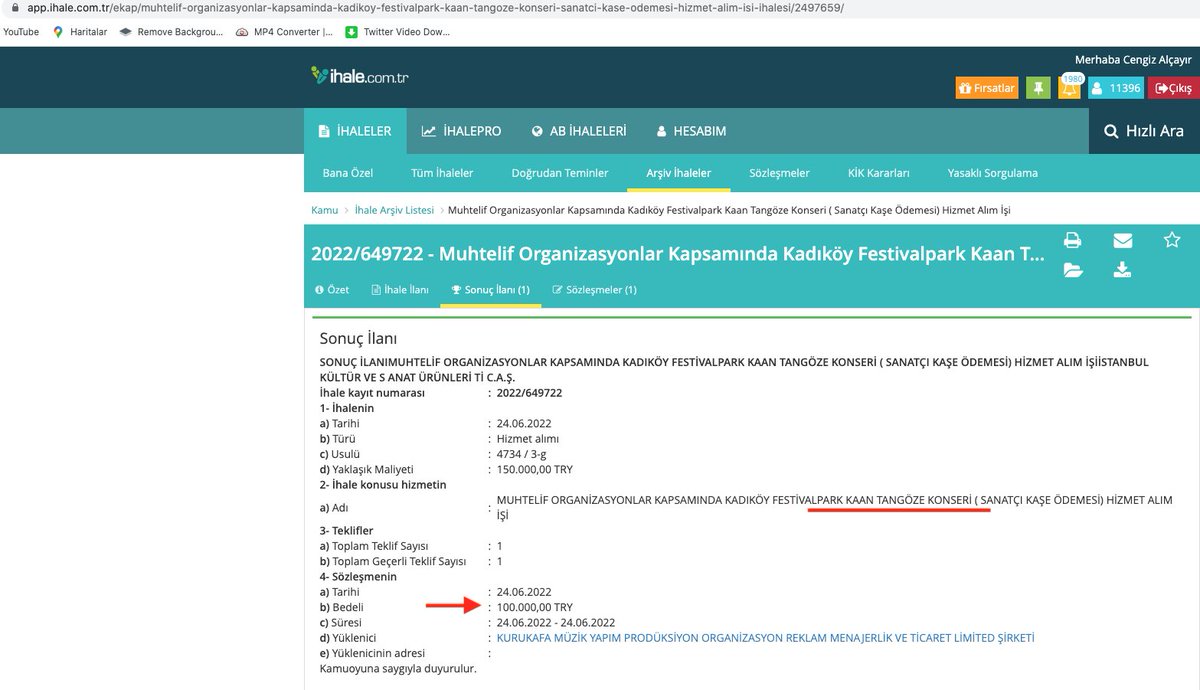Screen dimensions: 1200x690
Task: Open user account button showing 11396
Action: tap(1116, 88)
